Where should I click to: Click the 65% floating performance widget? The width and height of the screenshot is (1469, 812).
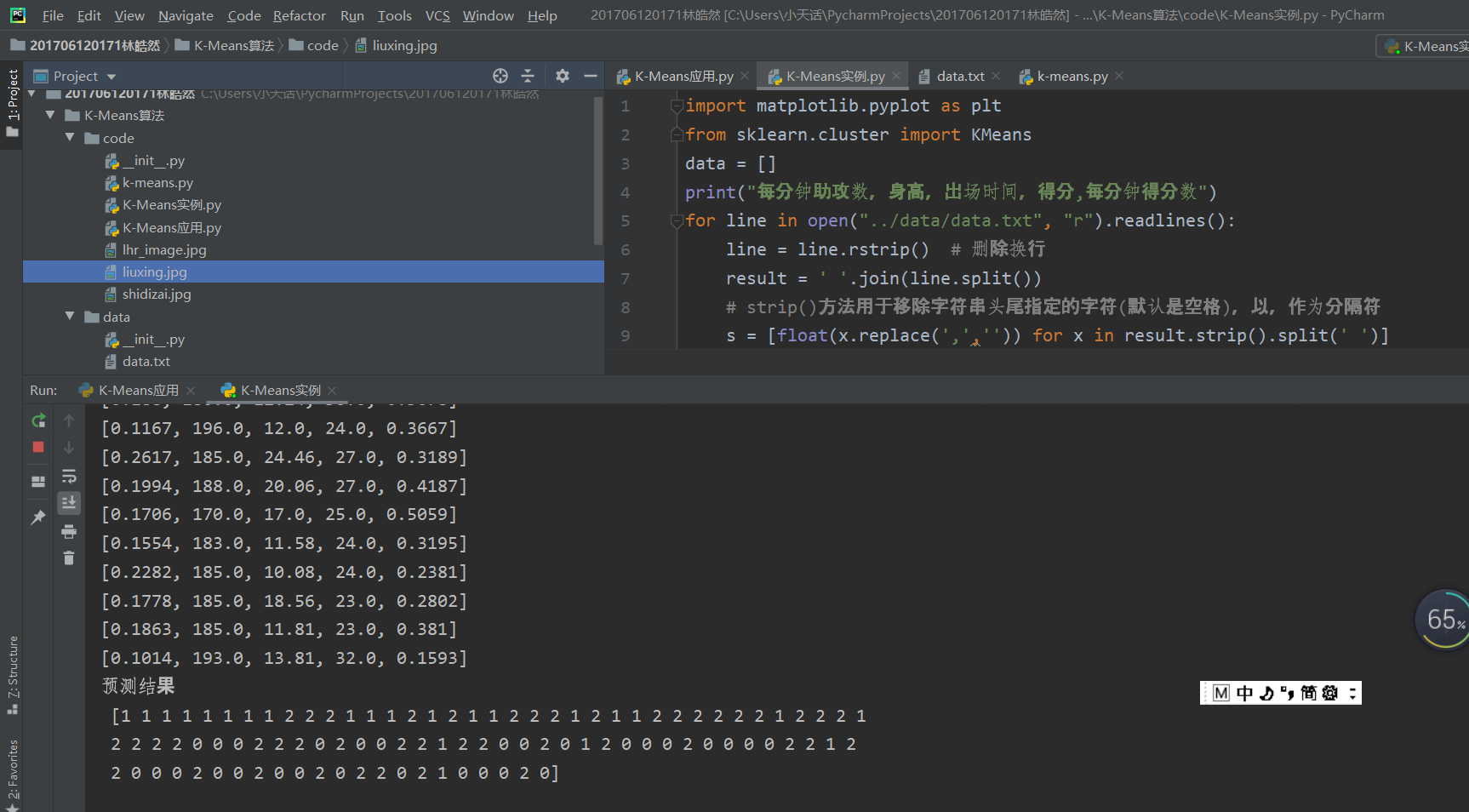pyautogui.click(x=1443, y=620)
